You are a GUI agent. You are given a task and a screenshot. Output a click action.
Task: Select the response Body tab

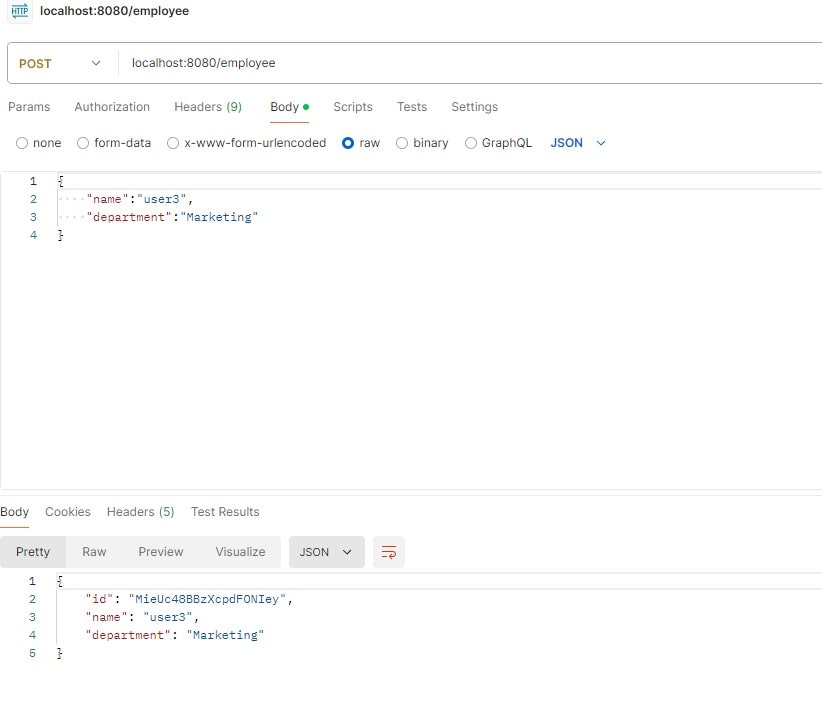click(15, 512)
